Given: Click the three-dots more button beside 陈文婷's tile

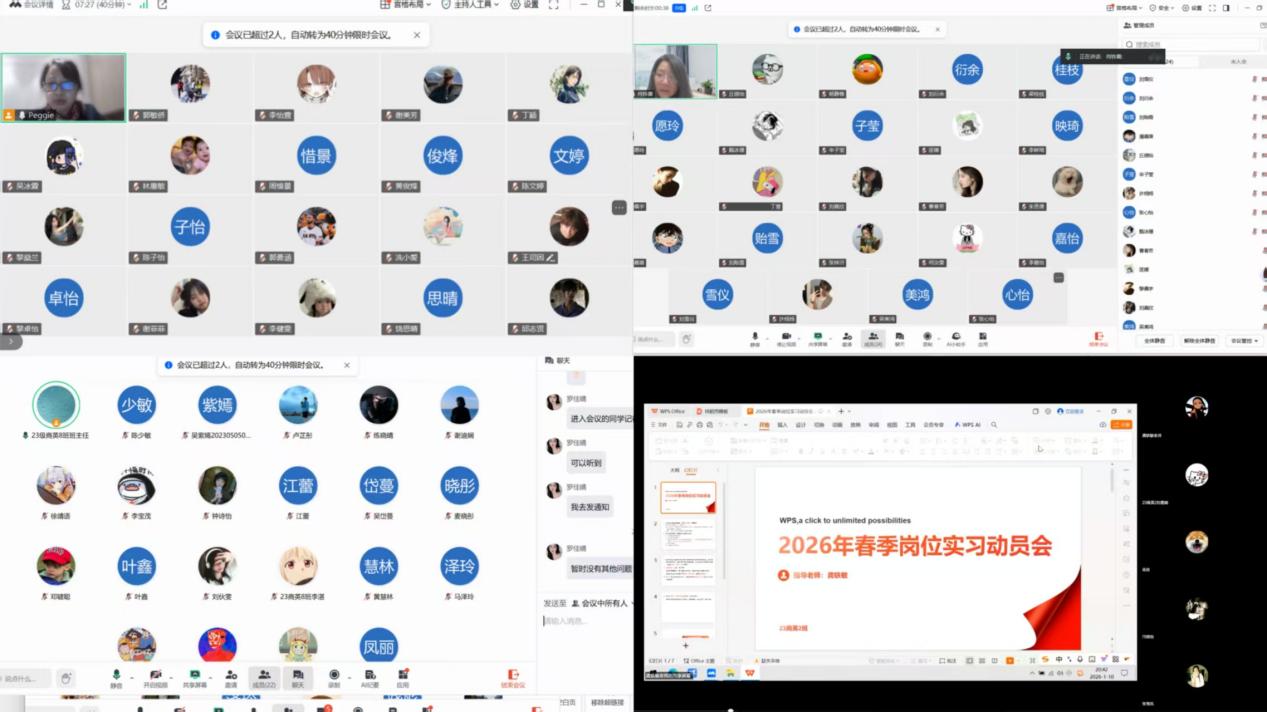Looking at the screenshot, I should tap(619, 207).
